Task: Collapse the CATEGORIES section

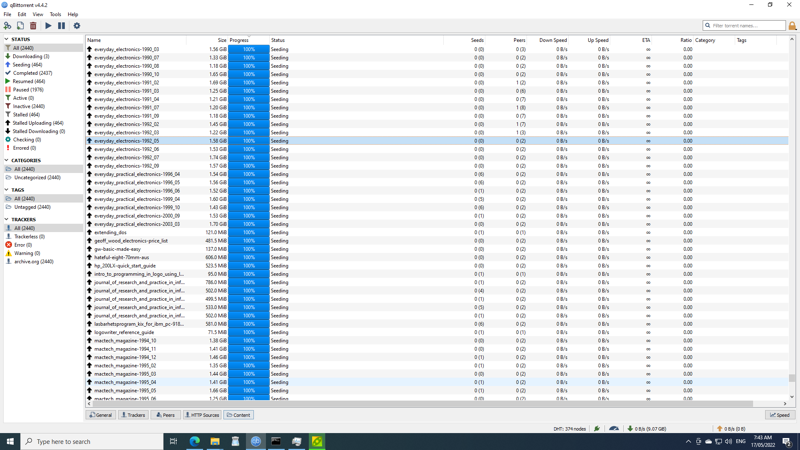Action: (x=7, y=160)
